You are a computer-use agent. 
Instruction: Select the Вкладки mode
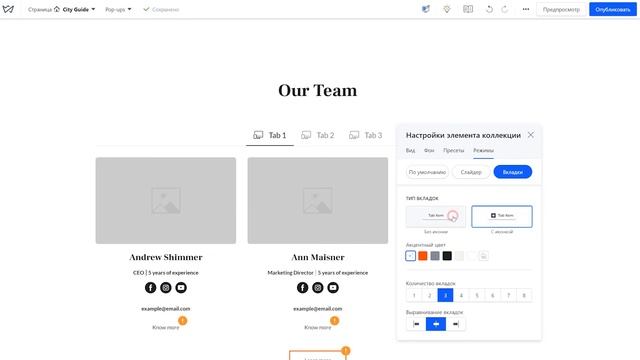pyautogui.click(x=513, y=172)
